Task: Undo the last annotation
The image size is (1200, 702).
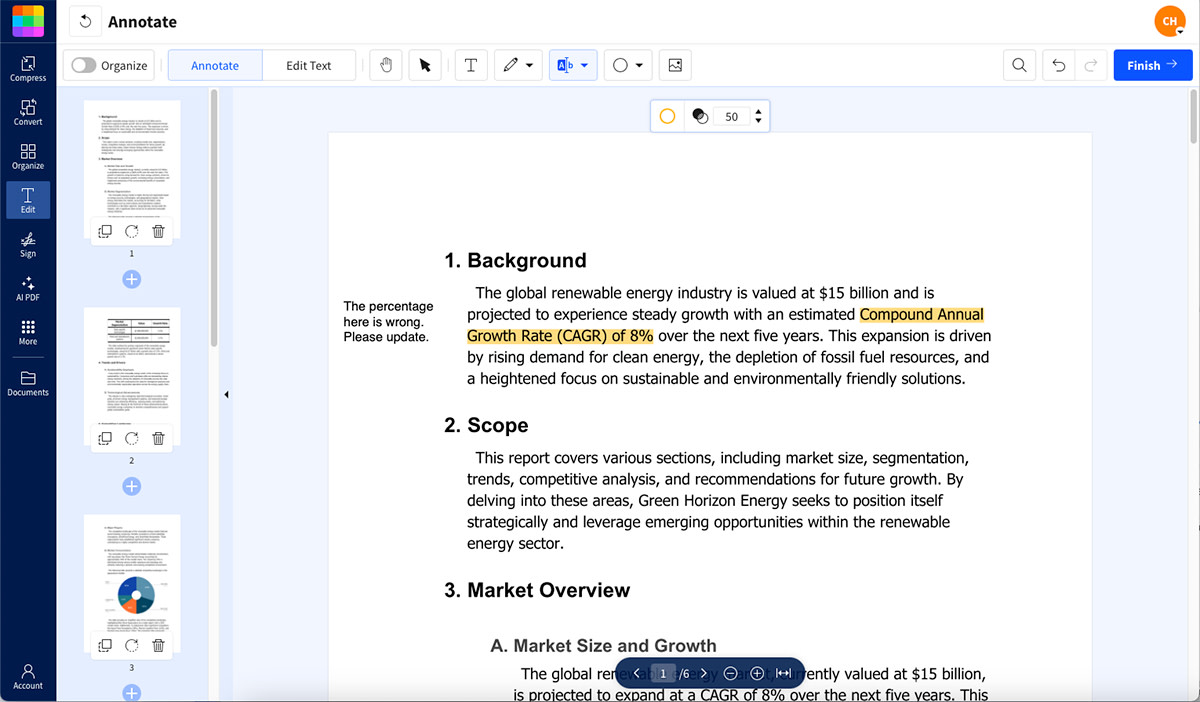Action: tap(1059, 64)
